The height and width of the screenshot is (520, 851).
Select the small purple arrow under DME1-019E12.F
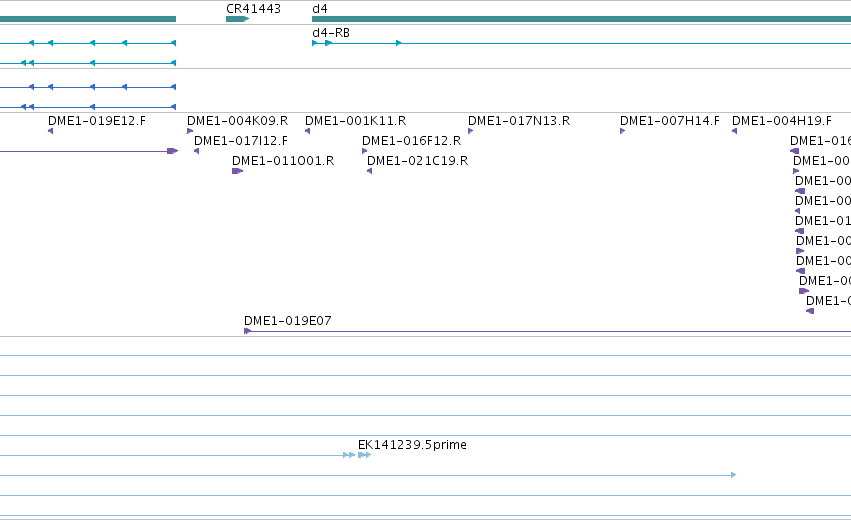point(50,131)
